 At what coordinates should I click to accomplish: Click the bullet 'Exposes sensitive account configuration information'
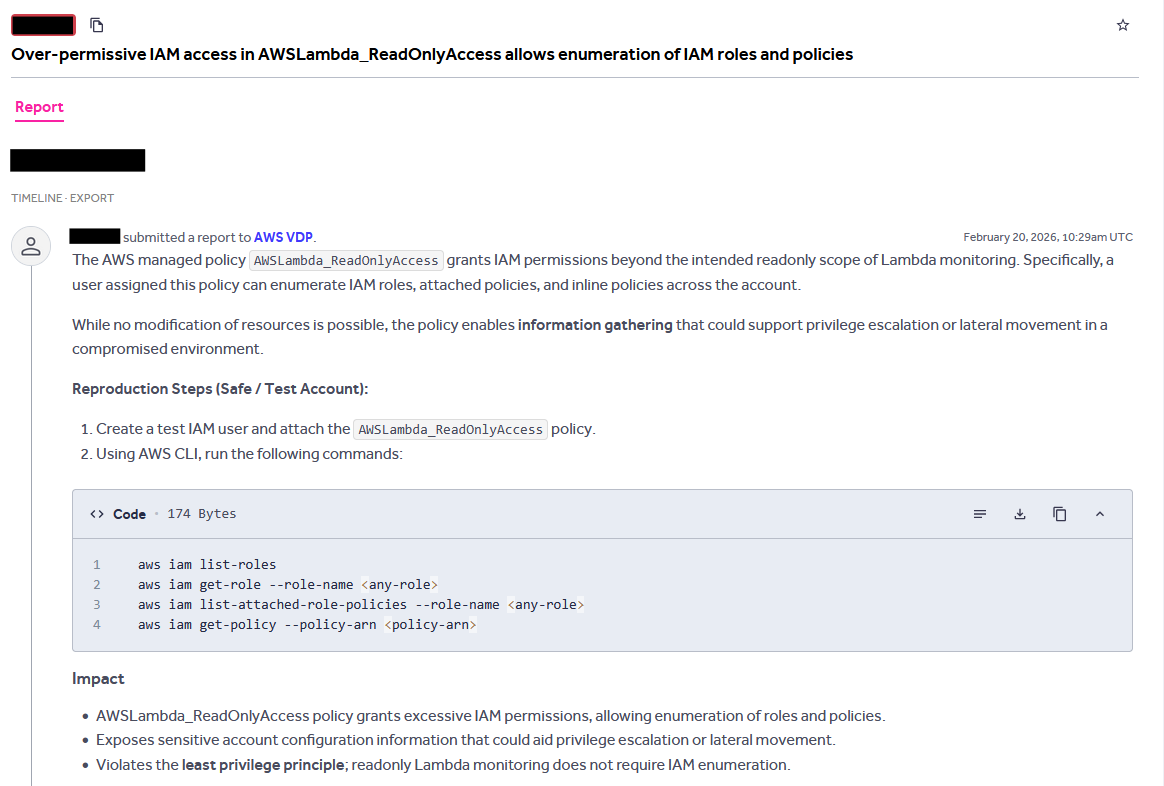[x=465, y=740]
